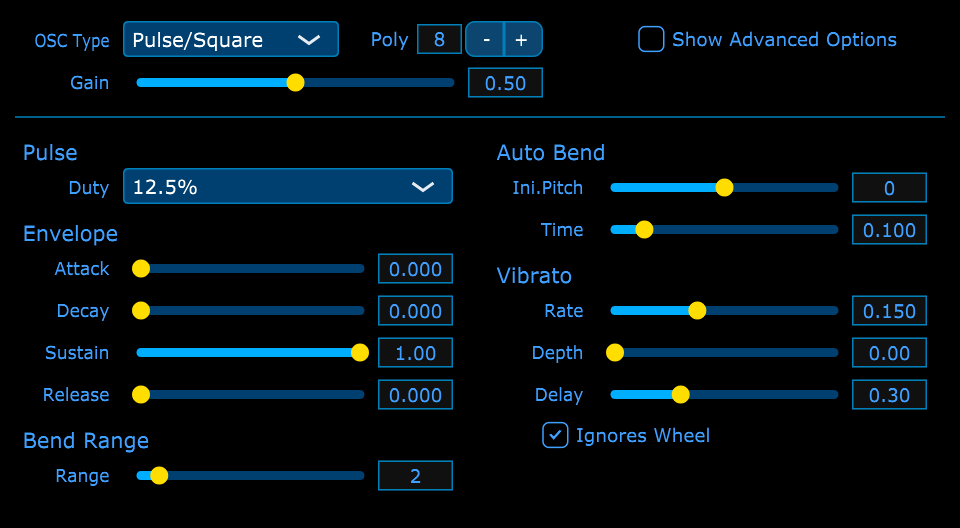Click the Release value field
Image resolution: width=960 pixels, height=528 pixels.
[415, 394]
